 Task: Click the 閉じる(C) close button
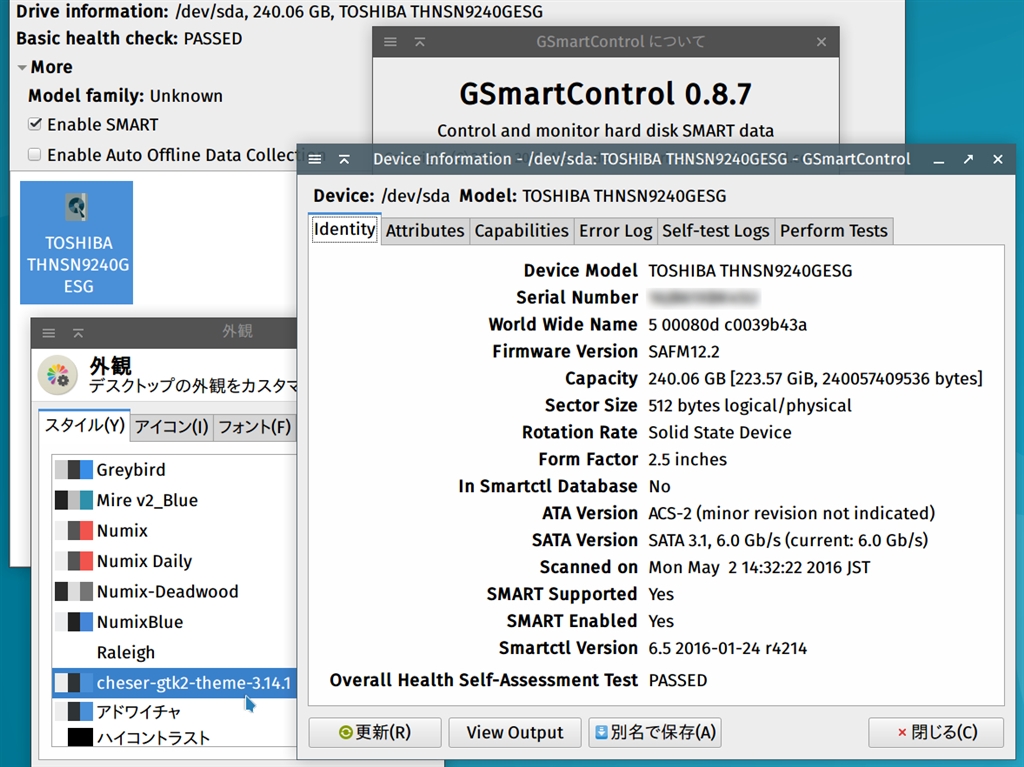pyautogui.click(x=936, y=732)
